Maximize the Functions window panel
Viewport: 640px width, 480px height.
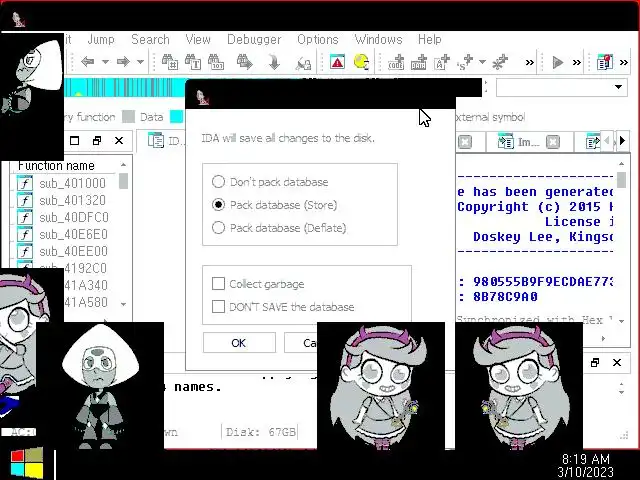pos(74,141)
